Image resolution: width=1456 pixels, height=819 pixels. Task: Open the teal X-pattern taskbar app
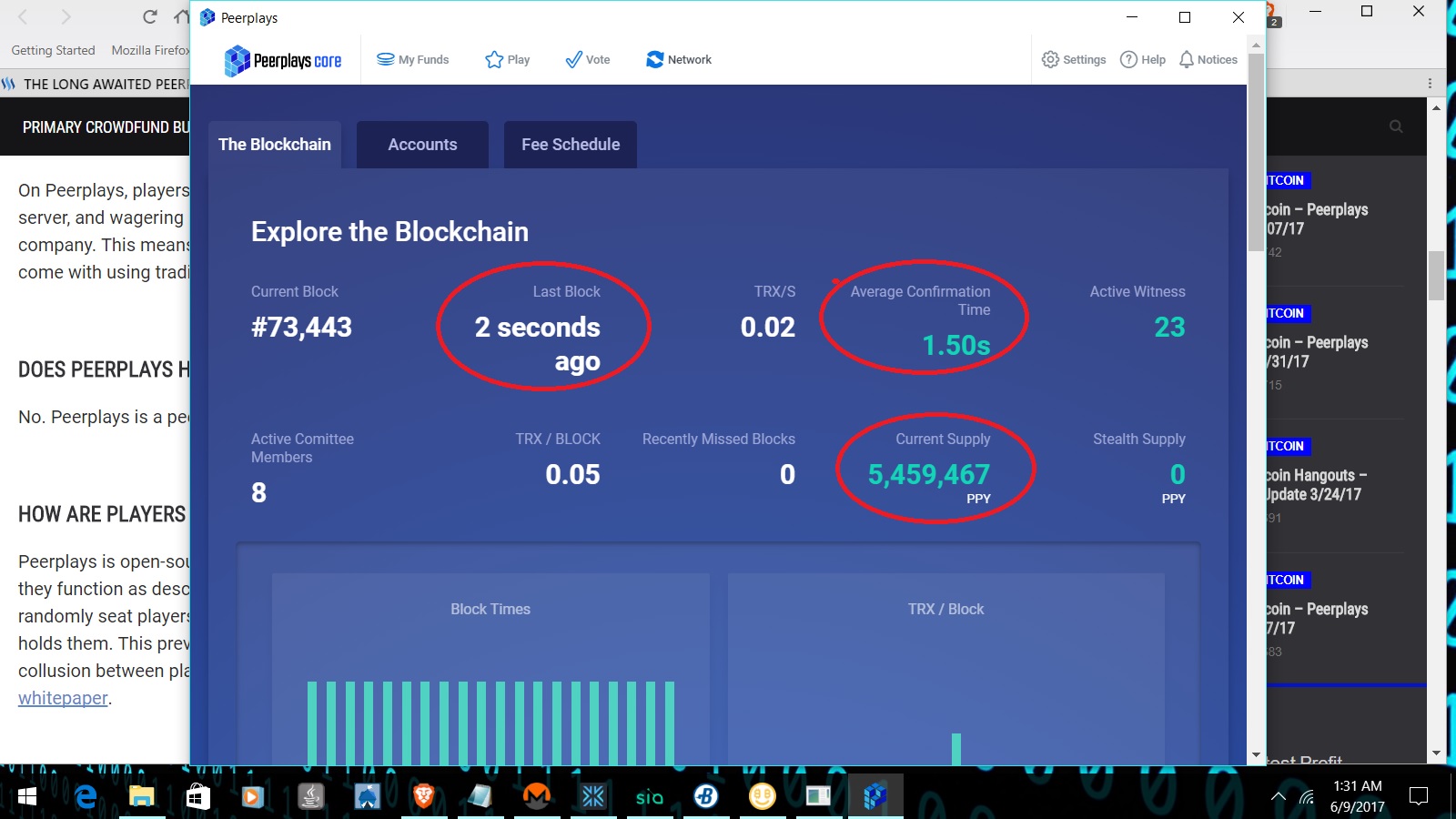[x=593, y=797]
